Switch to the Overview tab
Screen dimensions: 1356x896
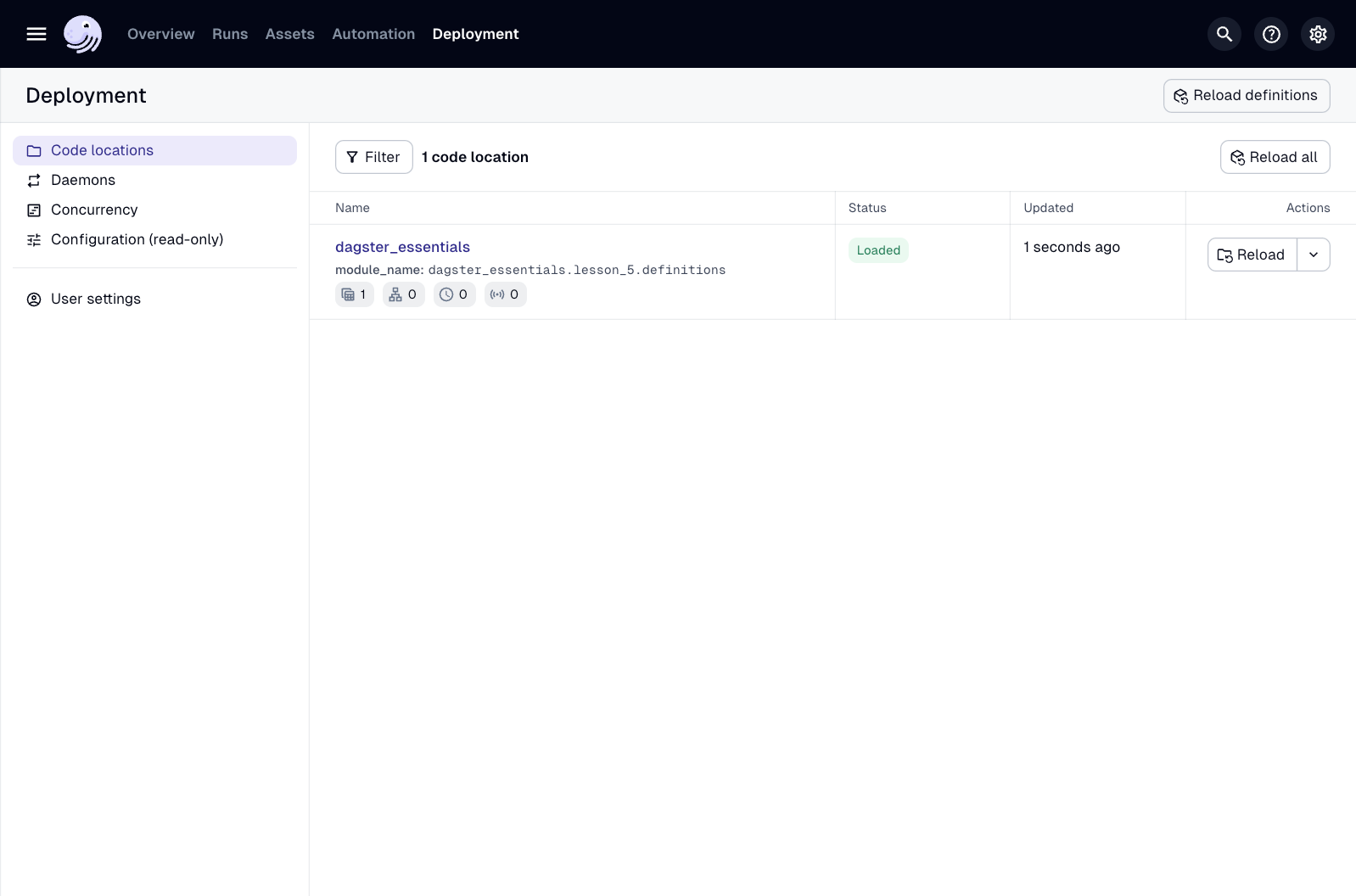point(160,34)
